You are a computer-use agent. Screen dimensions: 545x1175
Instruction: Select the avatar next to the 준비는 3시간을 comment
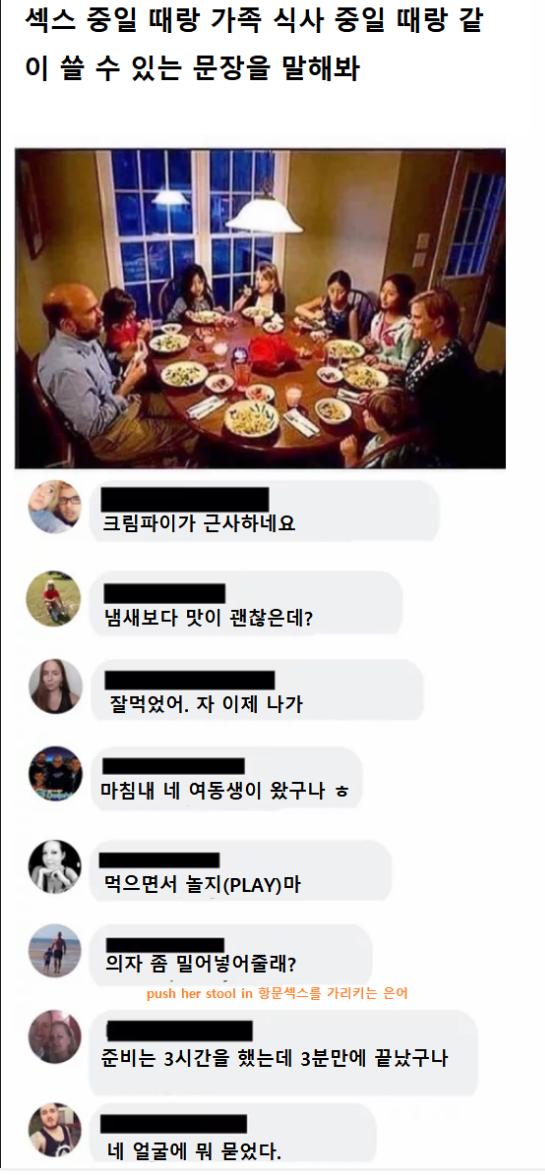[55, 1037]
